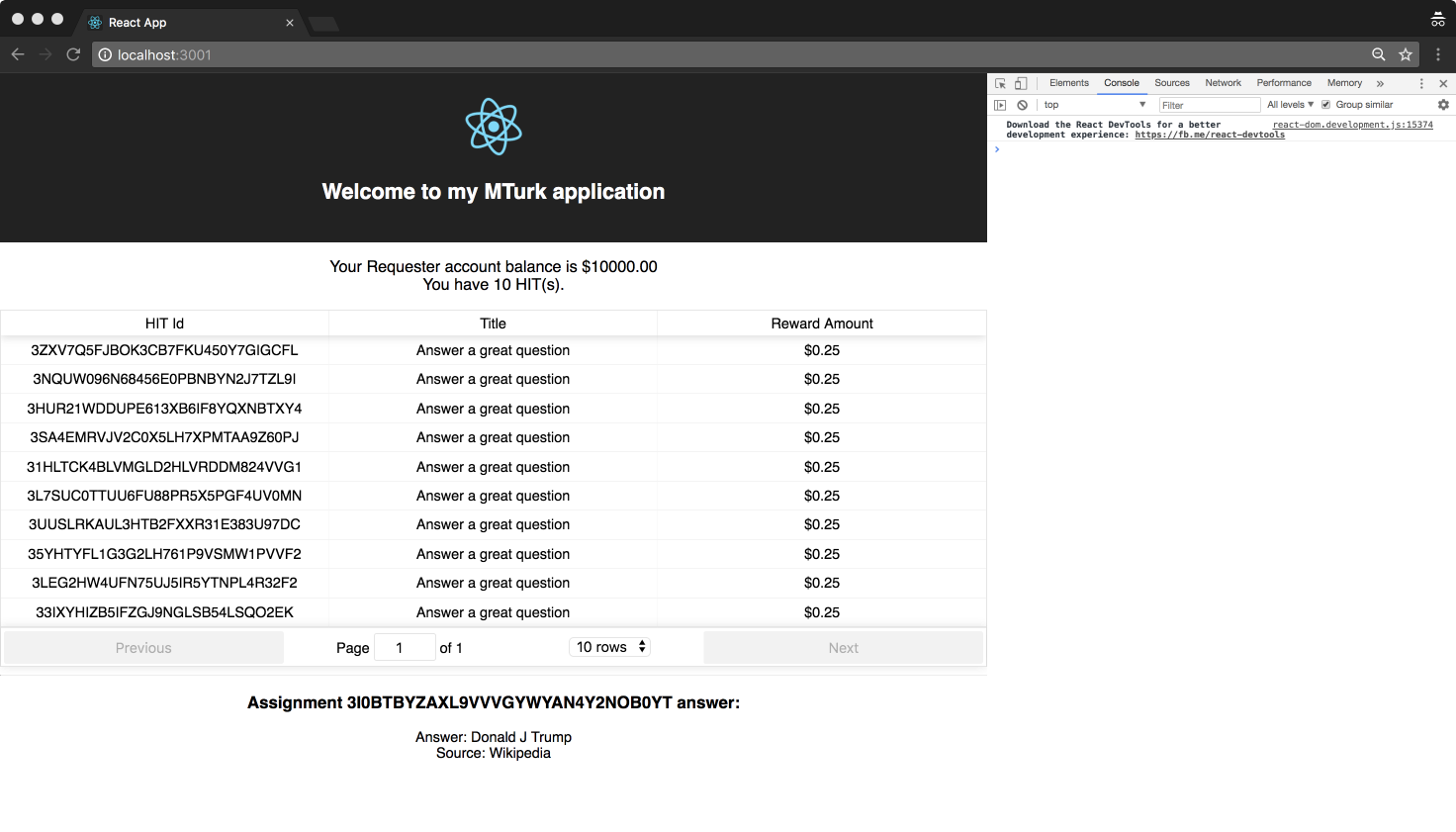This screenshot has height=832, width=1456.
Task: Switch to the Sources tab
Action: click(1172, 83)
